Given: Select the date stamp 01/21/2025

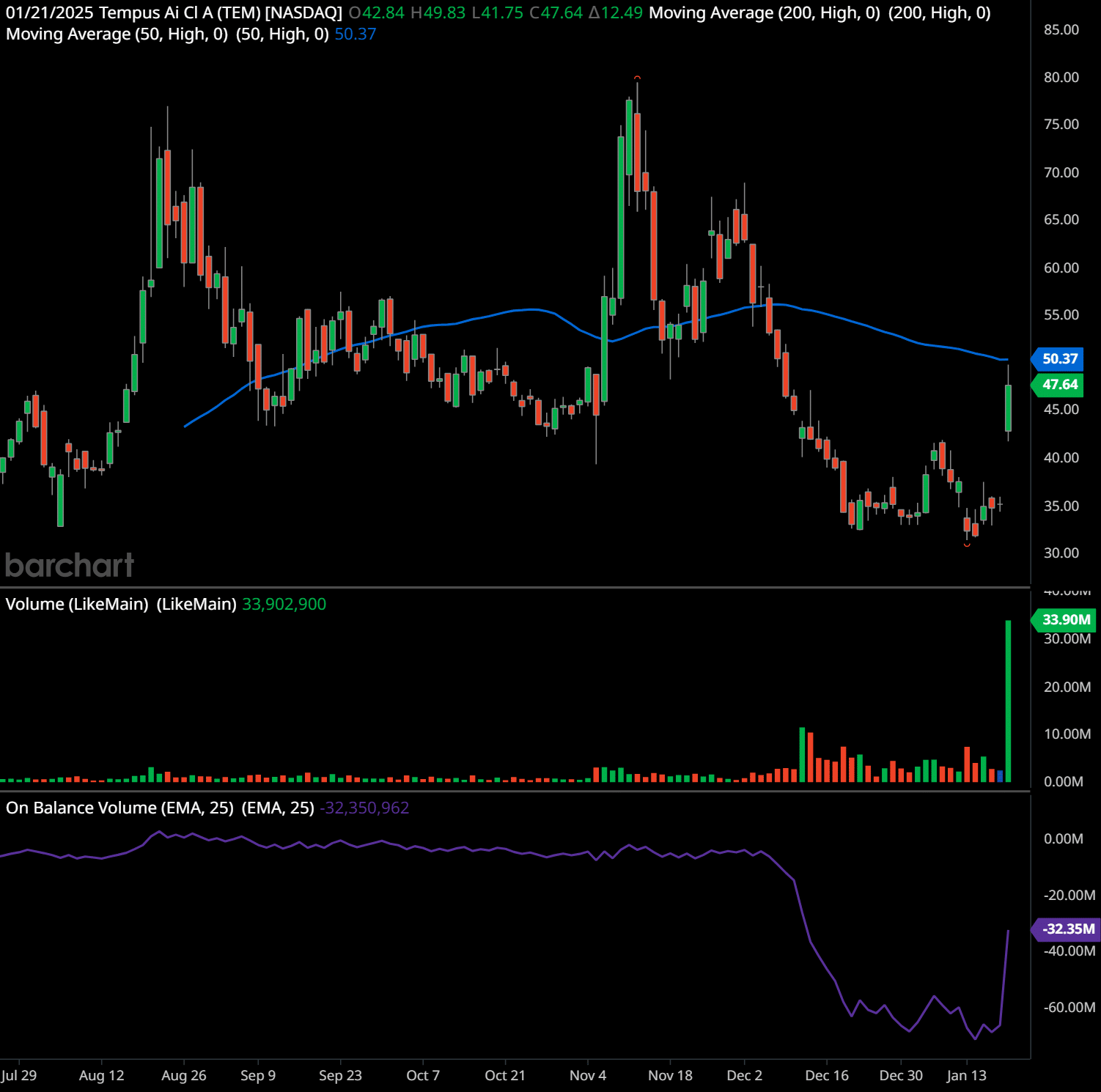Looking at the screenshot, I should tap(49, 12).
